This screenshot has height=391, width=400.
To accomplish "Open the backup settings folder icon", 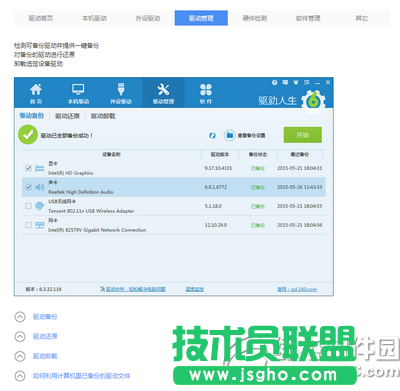I will pyautogui.click(x=229, y=135).
